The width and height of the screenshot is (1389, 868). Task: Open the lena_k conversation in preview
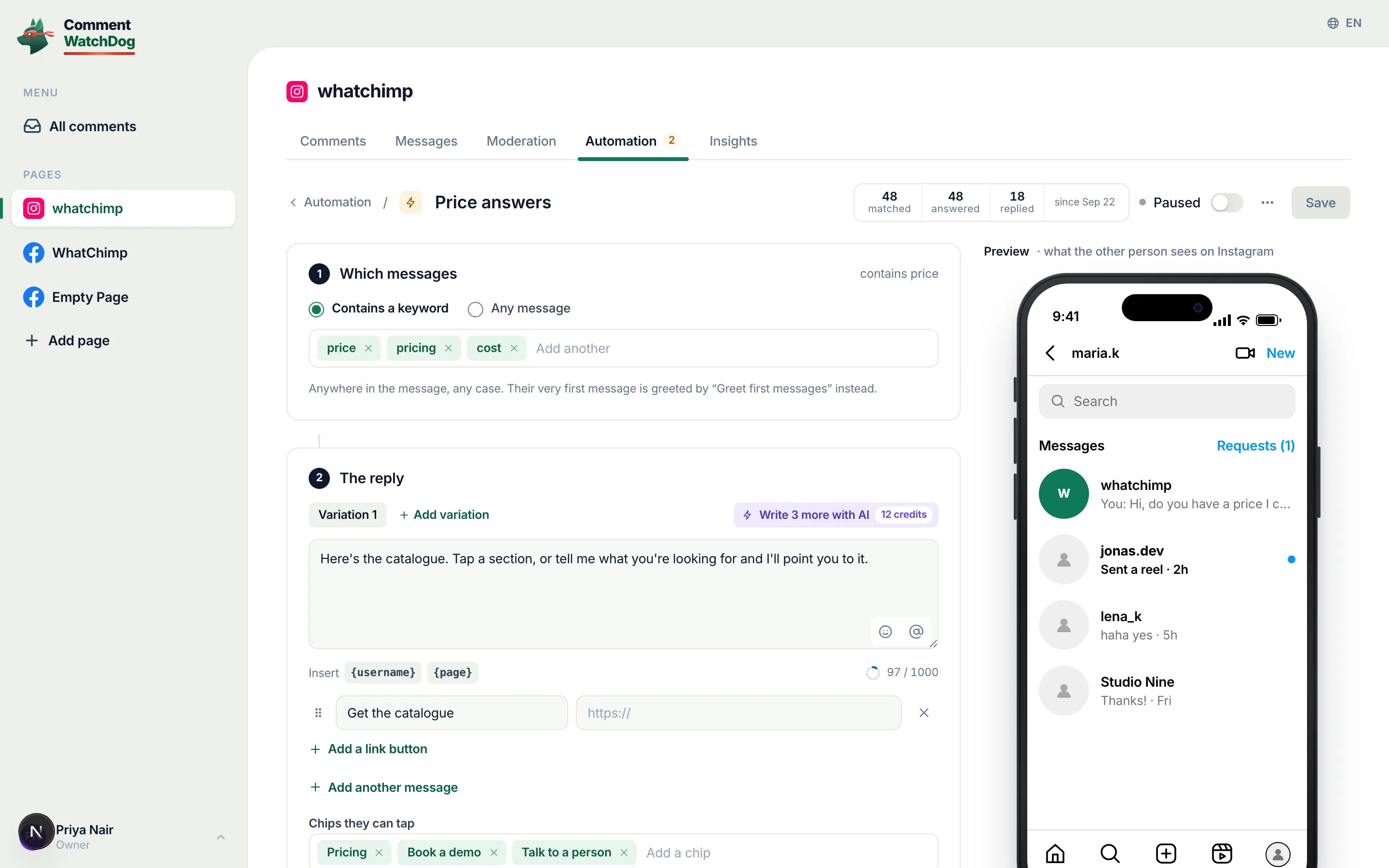(1166, 625)
